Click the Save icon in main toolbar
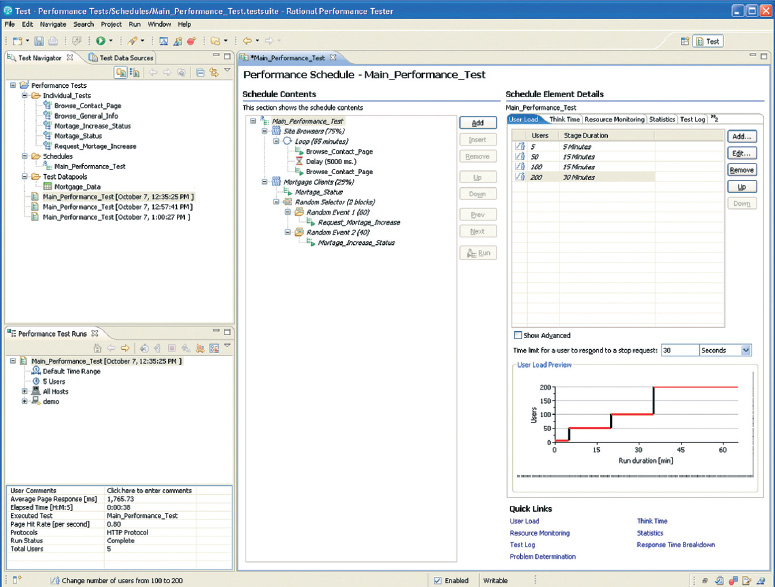Viewport: 775px width, 587px height. [x=38, y=41]
